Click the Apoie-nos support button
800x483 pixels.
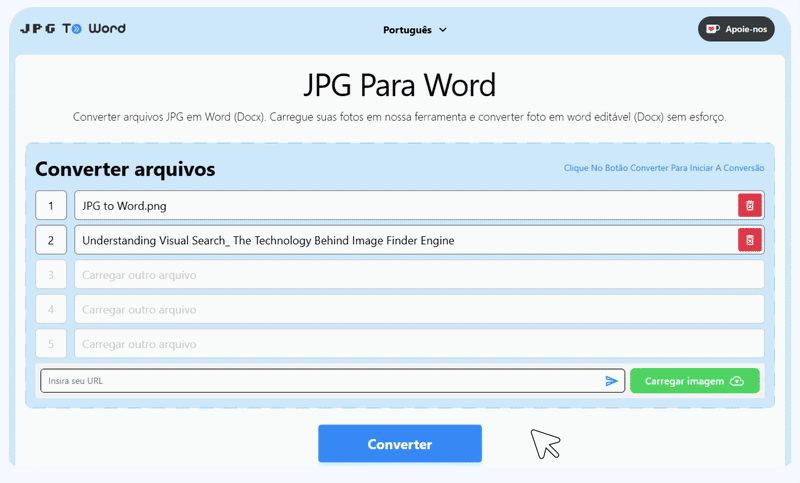click(736, 29)
